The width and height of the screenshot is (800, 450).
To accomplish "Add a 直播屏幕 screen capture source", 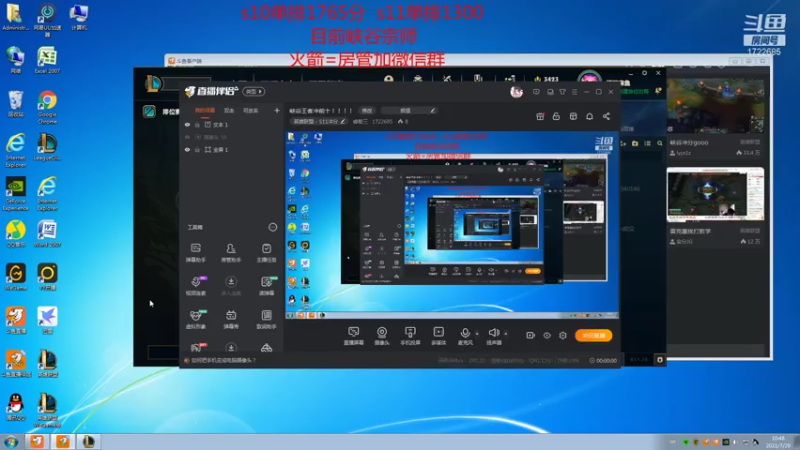I will point(354,336).
